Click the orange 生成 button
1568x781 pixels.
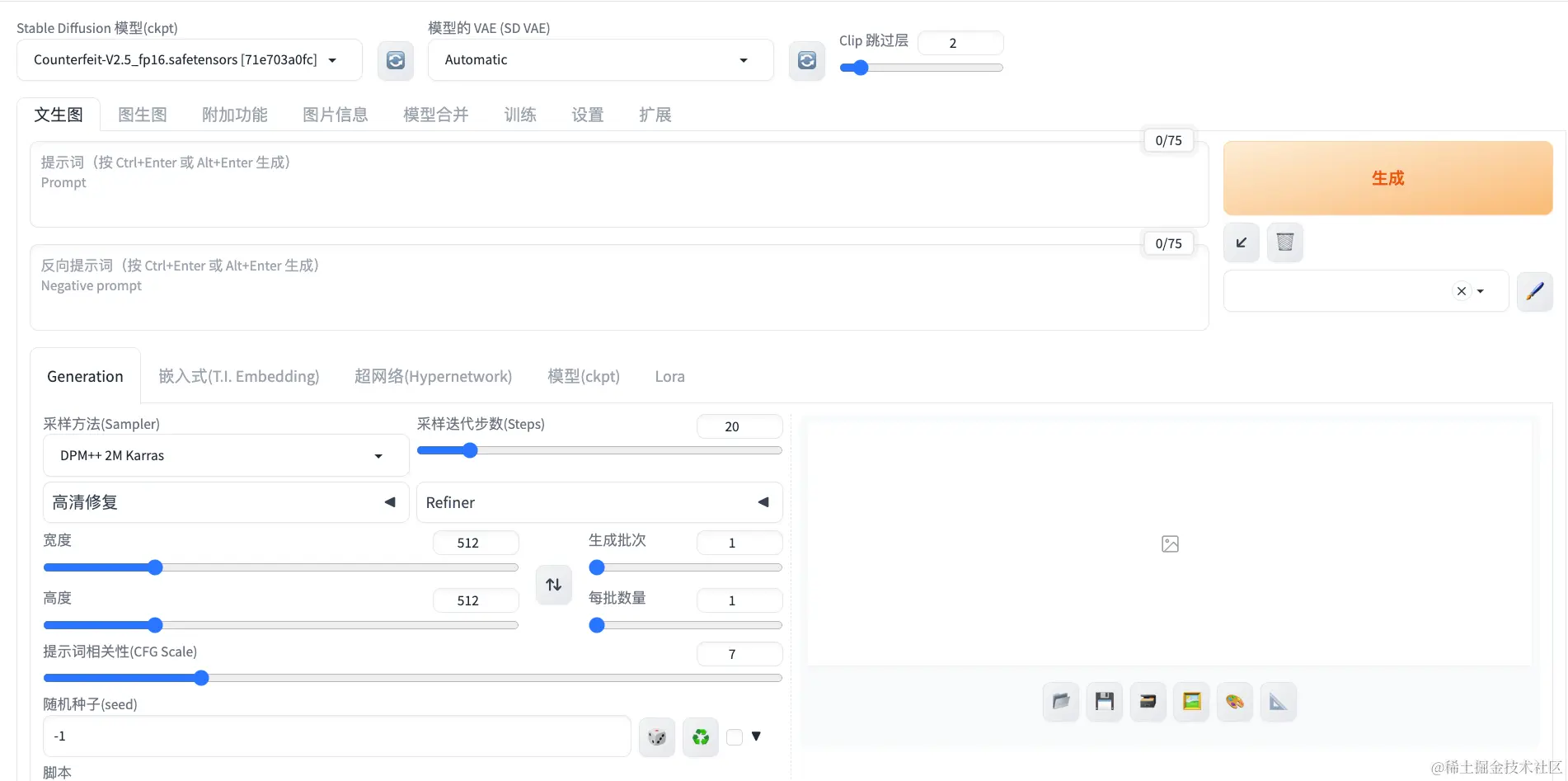1388,178
